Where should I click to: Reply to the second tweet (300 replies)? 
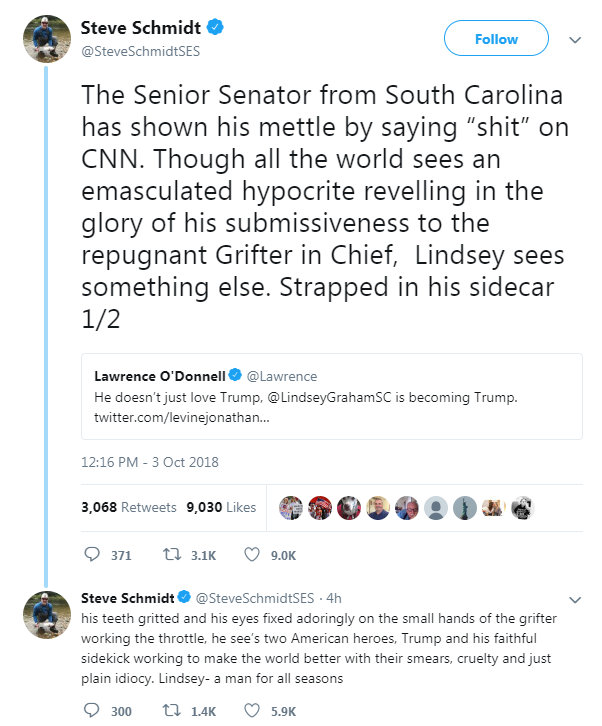point(93,710)
